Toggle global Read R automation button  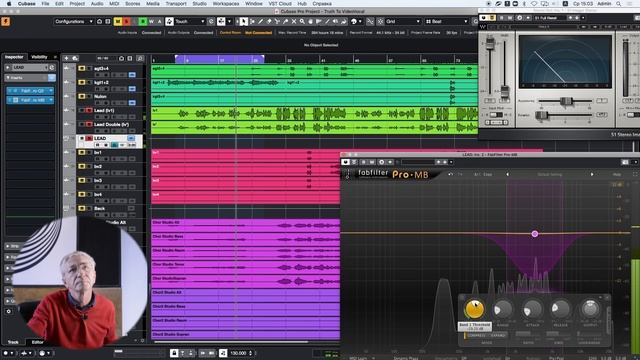tap(143, 22)
